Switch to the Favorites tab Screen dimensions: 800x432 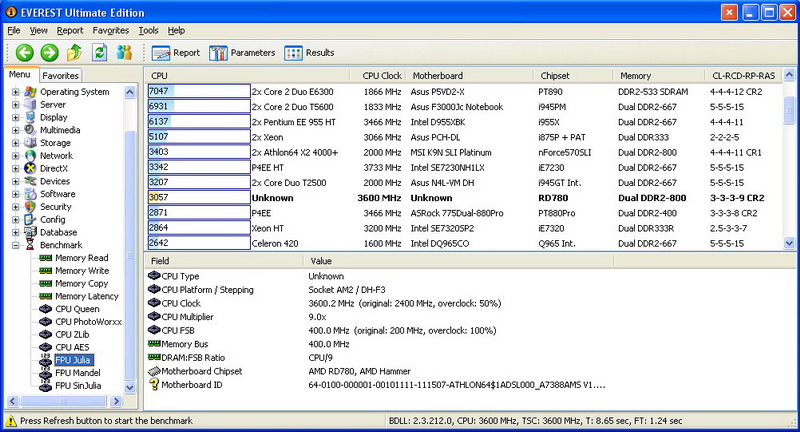(x=60, y=75)
